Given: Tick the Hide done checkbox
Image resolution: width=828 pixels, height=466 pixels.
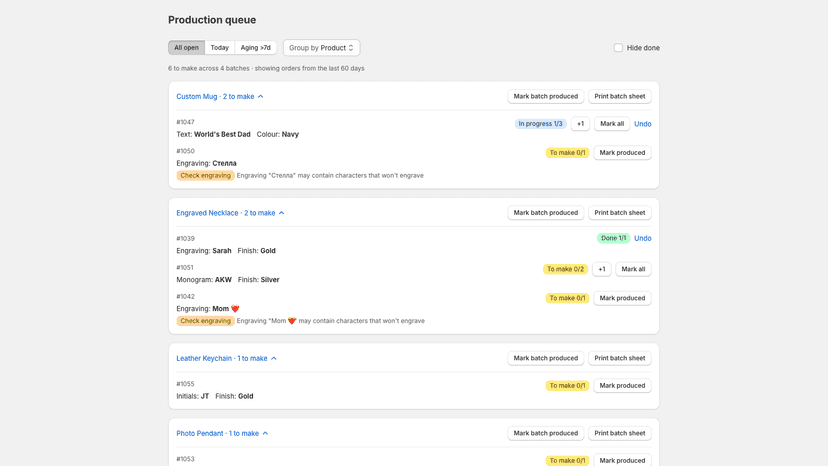Looking at the screenshot, I should 618,48.
